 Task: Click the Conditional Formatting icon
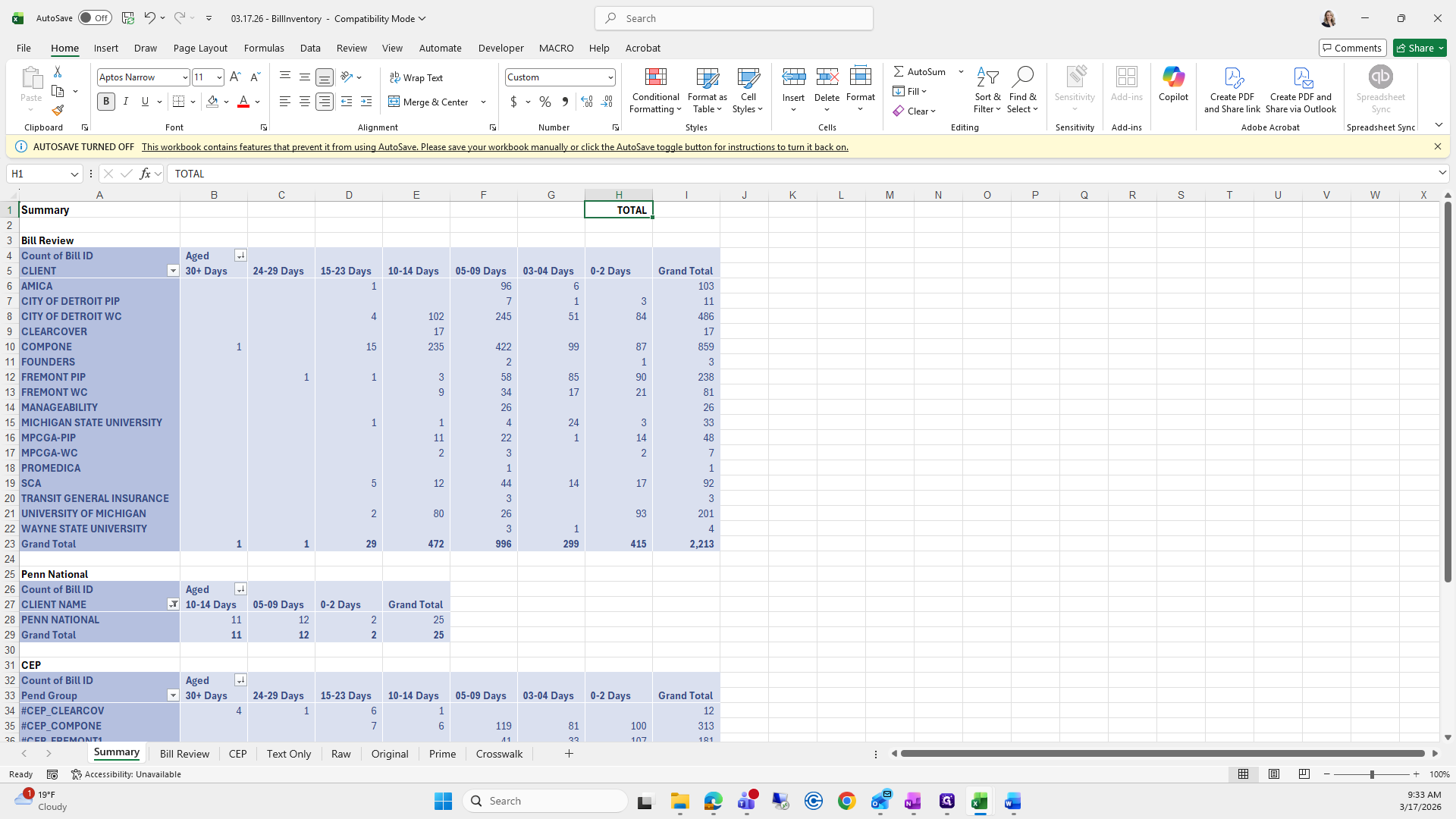coord(655,78)
